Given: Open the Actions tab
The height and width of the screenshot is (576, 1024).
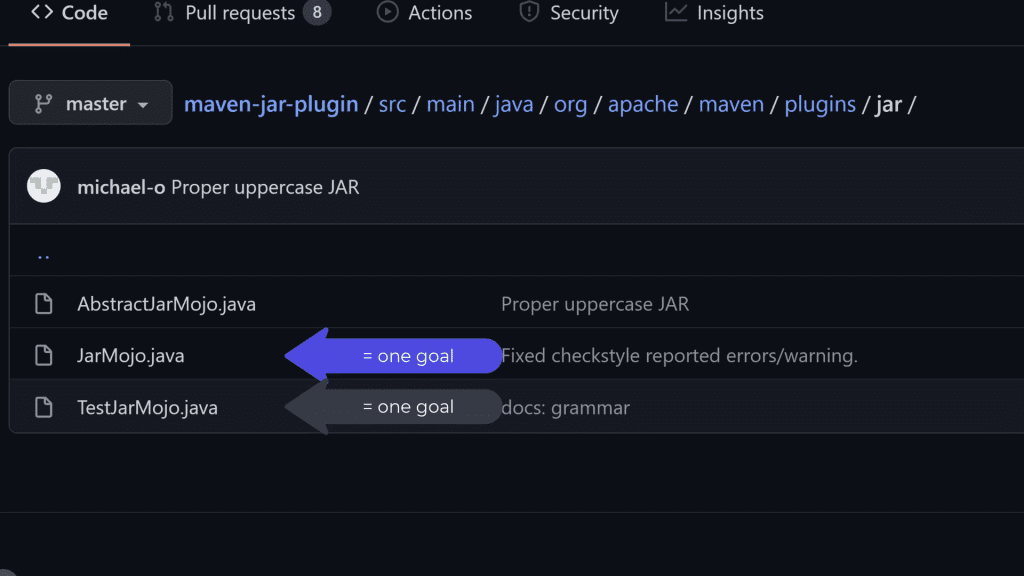Looking at the screenshot, I should [426, 14].
